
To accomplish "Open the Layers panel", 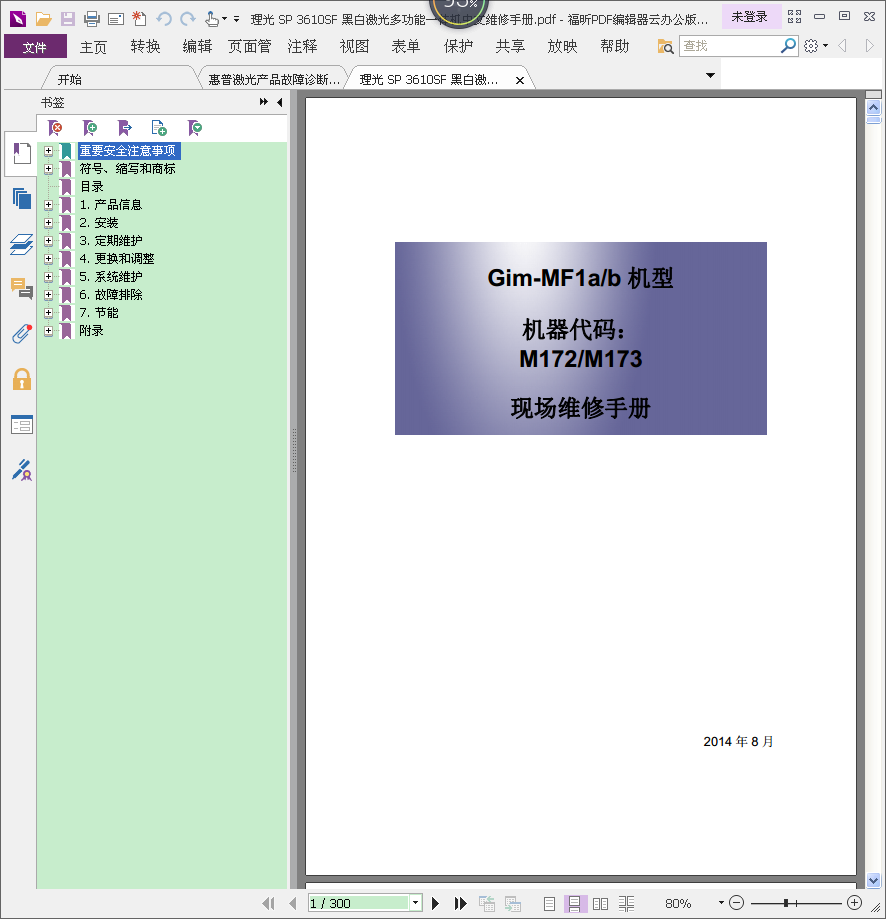I will click(22, 244).
